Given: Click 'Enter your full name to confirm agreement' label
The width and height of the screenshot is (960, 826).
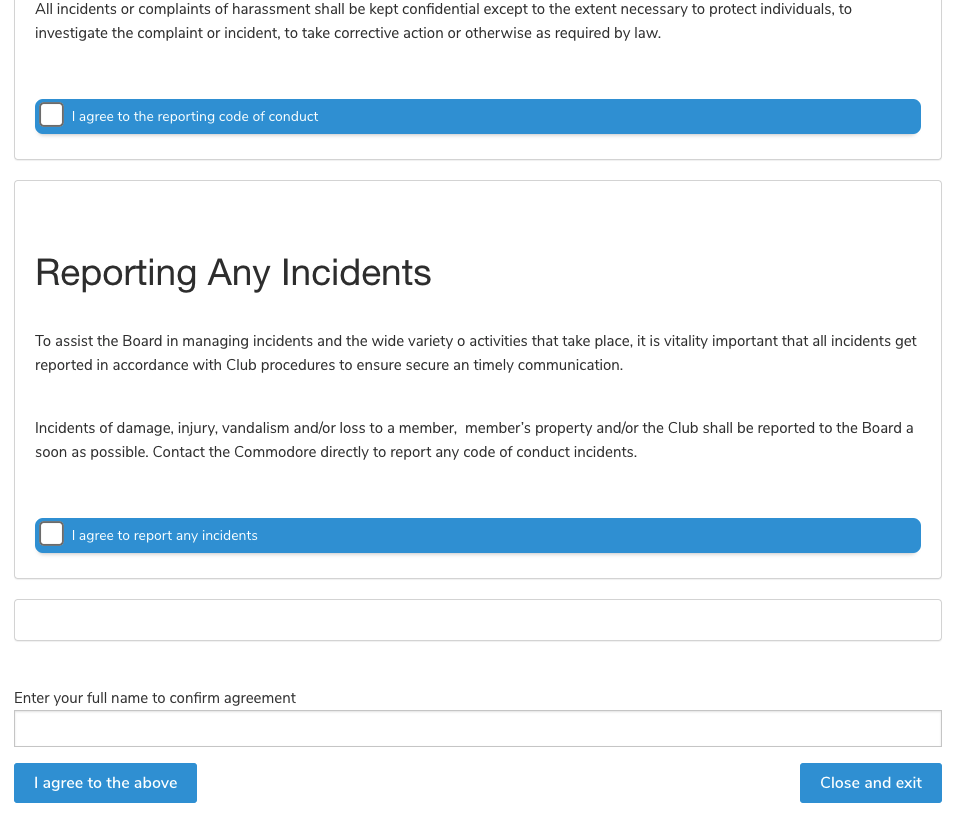Looking at the screenshot, I should 155,698.
